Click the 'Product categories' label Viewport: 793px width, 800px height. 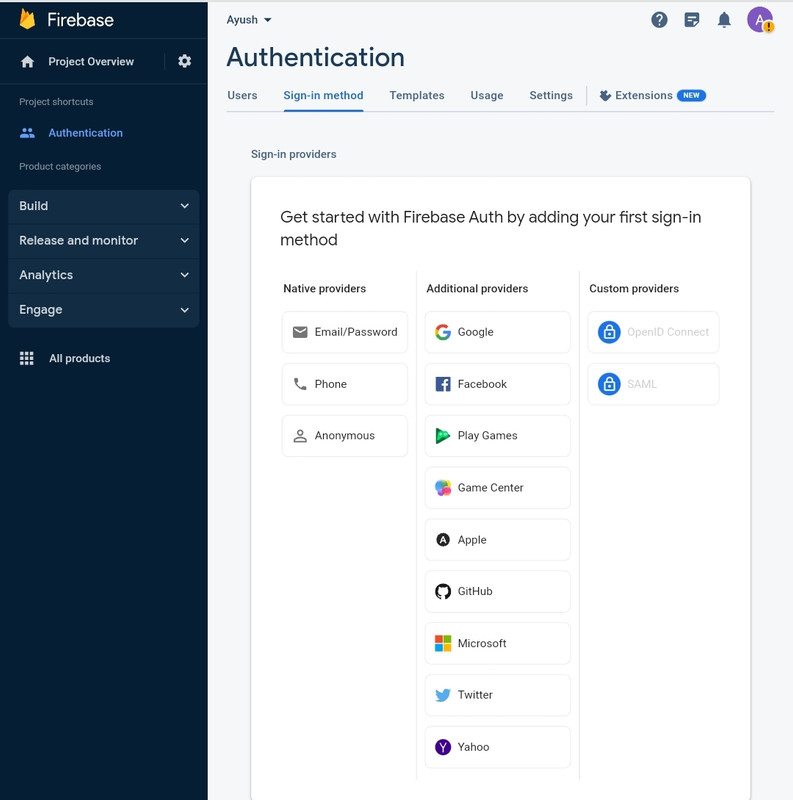(x=60, y=166)
